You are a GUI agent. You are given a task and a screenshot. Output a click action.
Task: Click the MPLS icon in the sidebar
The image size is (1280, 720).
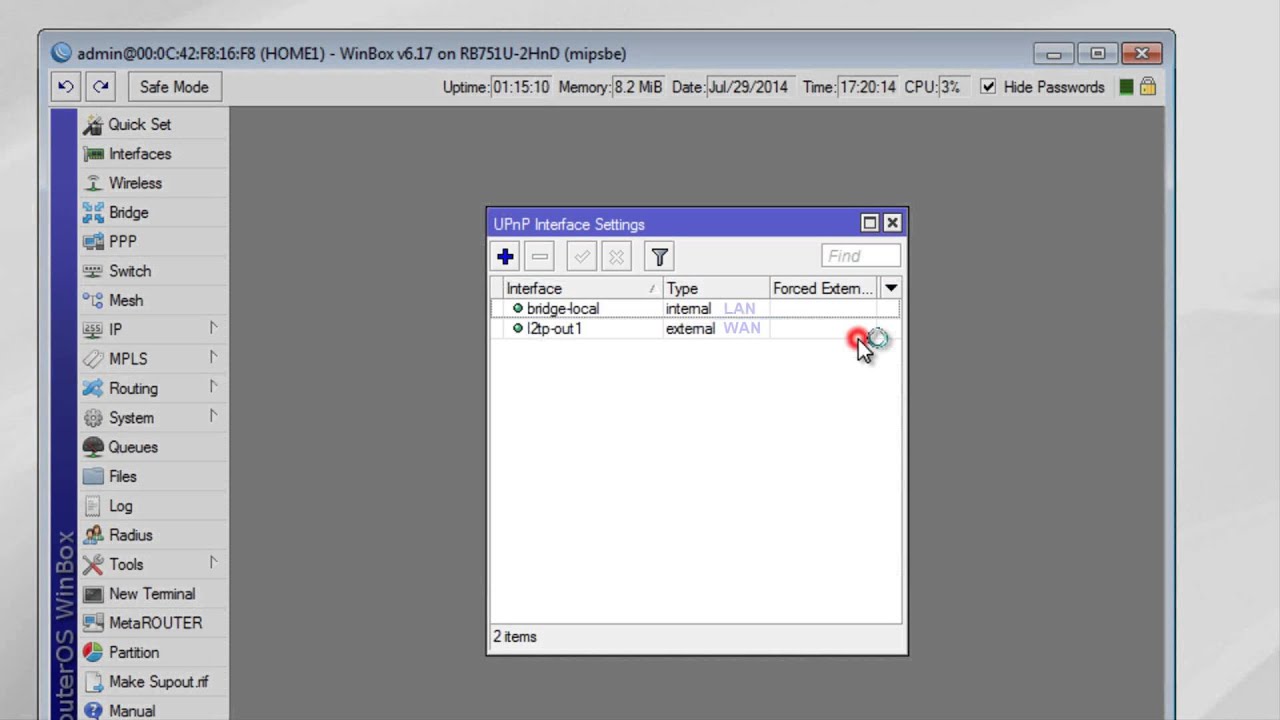tap(93, 359)
